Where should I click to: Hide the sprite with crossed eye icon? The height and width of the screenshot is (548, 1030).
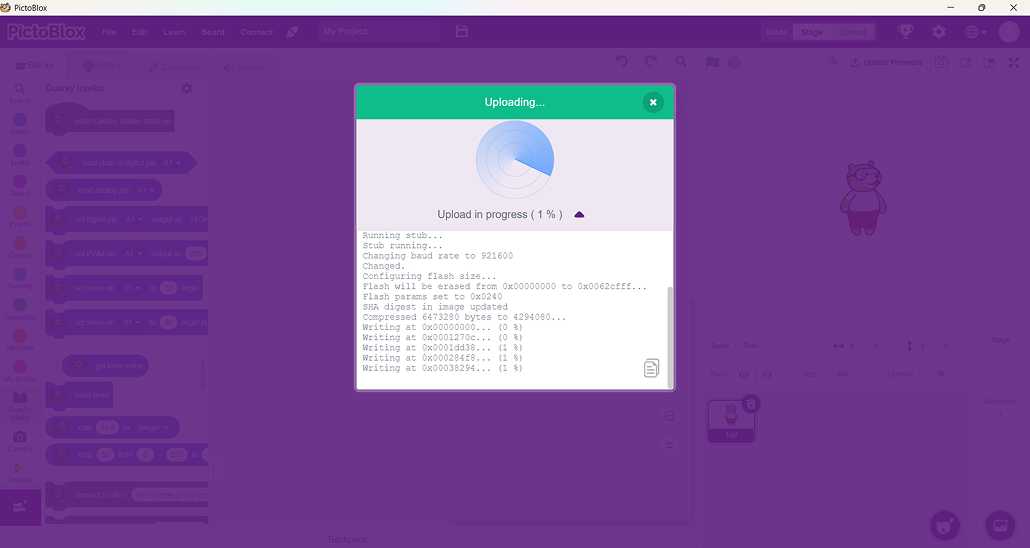pyautogui.click(x=766, y=375)
